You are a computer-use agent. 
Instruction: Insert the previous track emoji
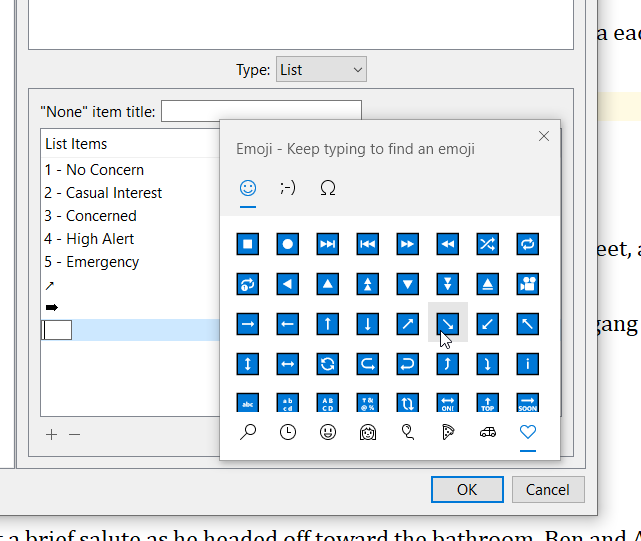(x=368, y=244)
